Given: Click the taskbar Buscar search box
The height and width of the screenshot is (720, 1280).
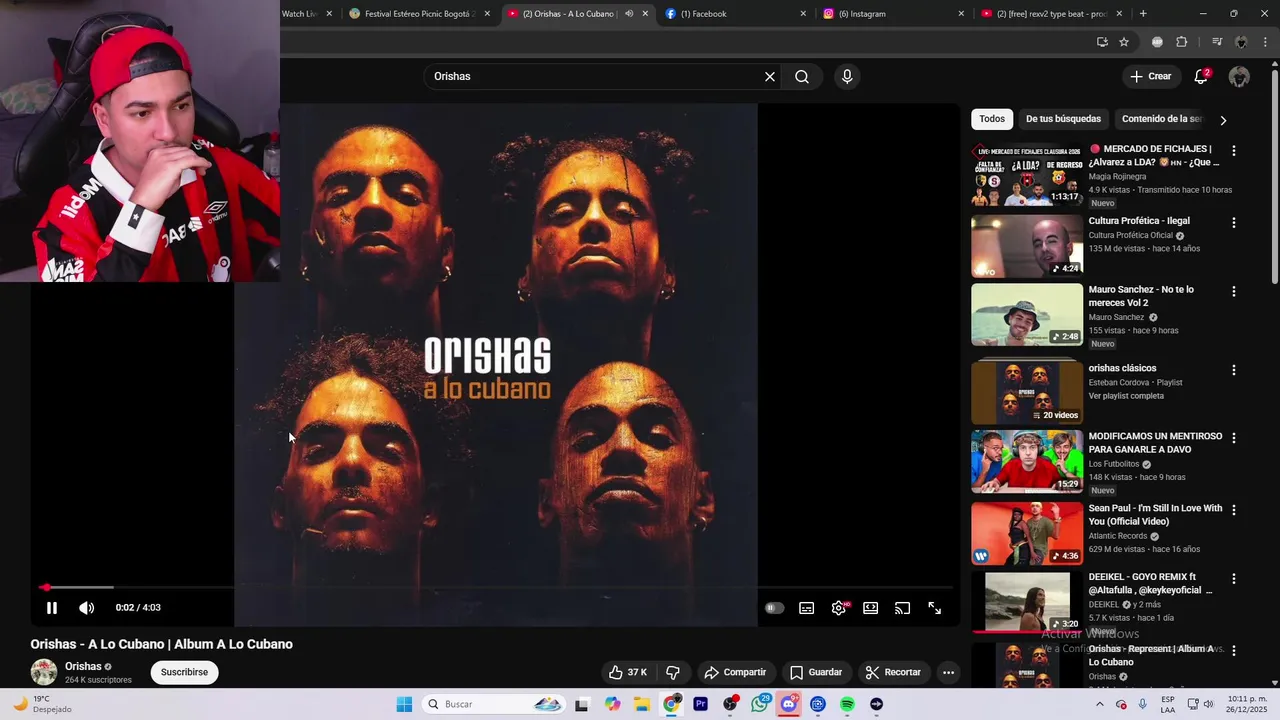Looking at the screenshot, I should 493,704.
